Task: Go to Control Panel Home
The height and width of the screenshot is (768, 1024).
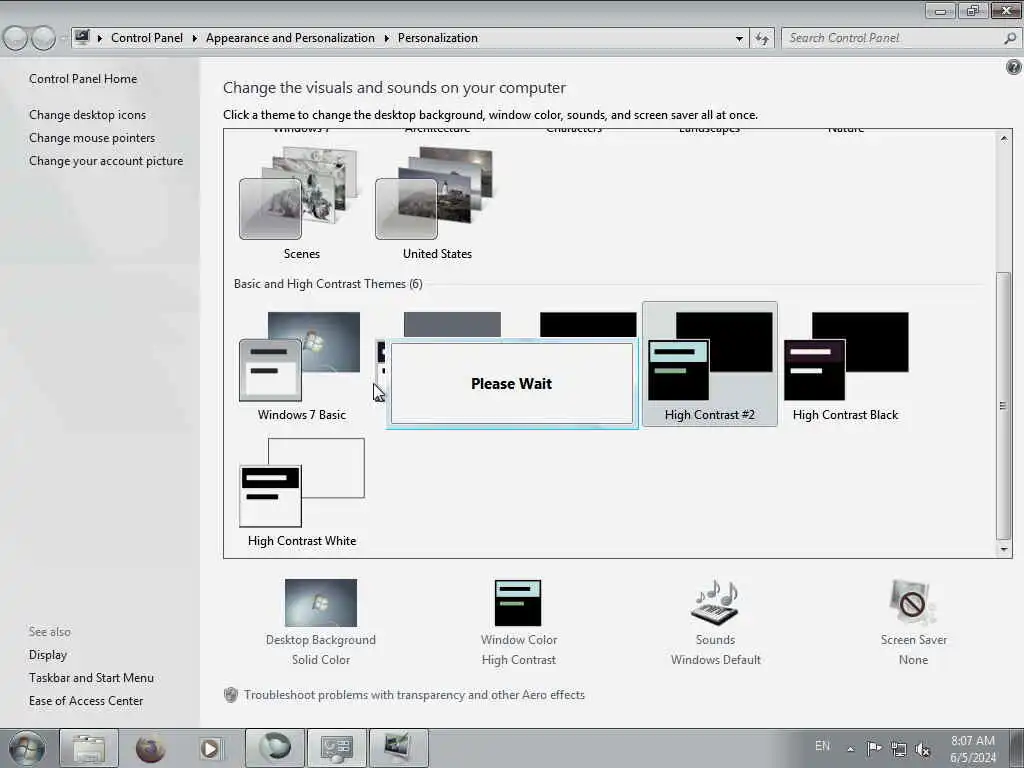Action: 83,79
